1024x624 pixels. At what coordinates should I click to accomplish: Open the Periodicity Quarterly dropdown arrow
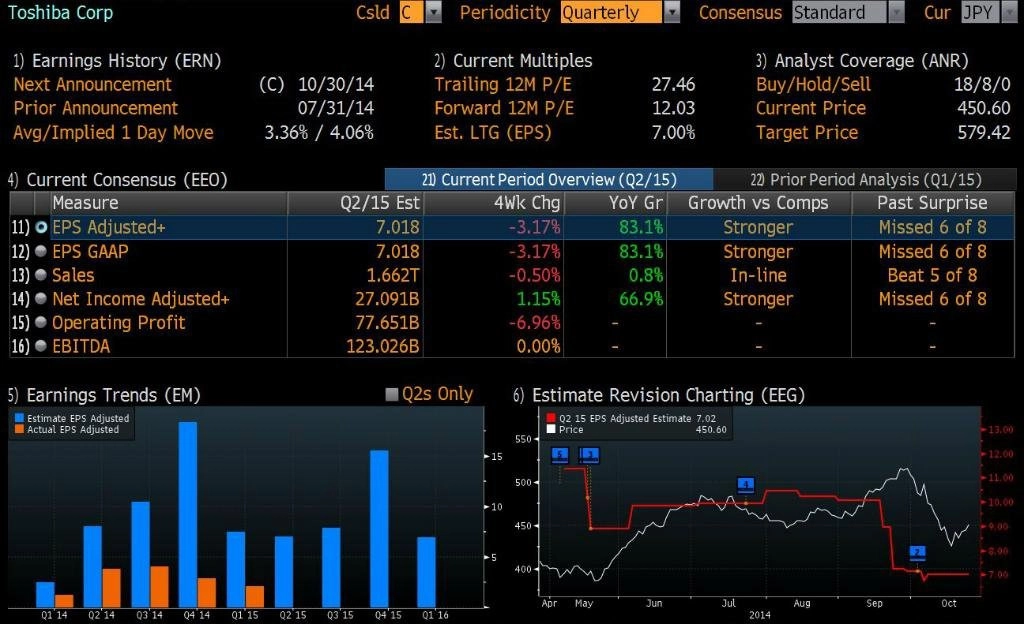(x=672, y=12)
